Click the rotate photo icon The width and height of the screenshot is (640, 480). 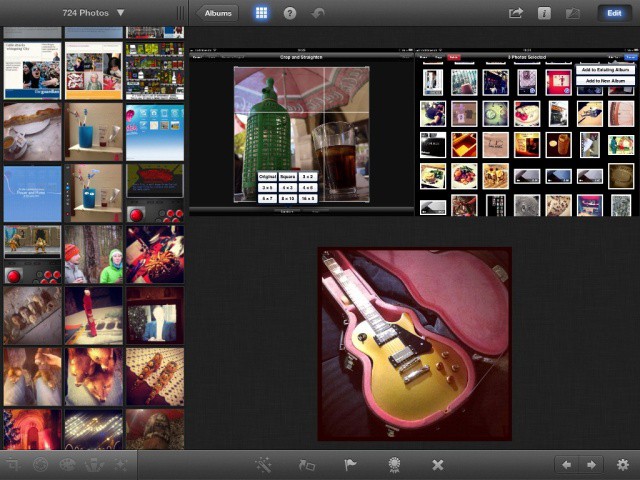(x=307, y=465)
